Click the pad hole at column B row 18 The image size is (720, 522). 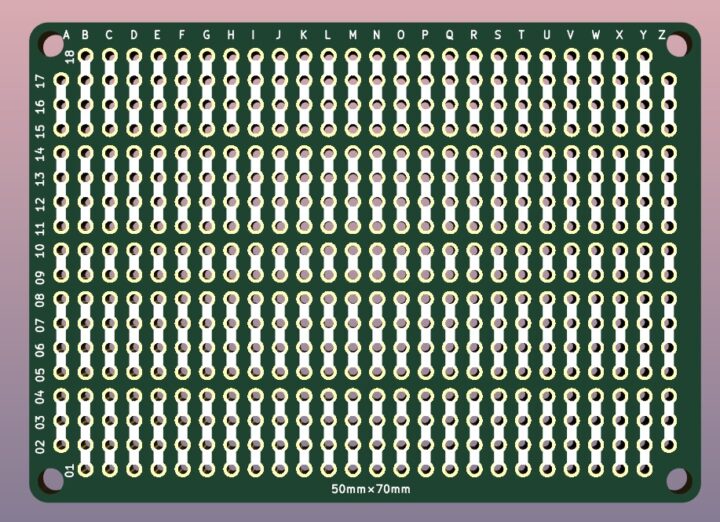(85, 56)
